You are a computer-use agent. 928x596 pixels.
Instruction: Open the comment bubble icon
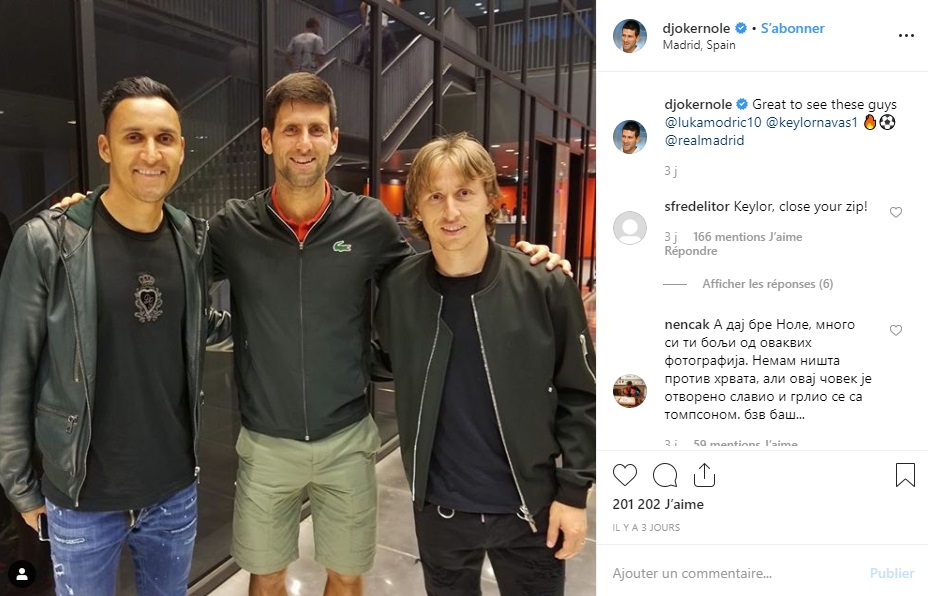665,475
